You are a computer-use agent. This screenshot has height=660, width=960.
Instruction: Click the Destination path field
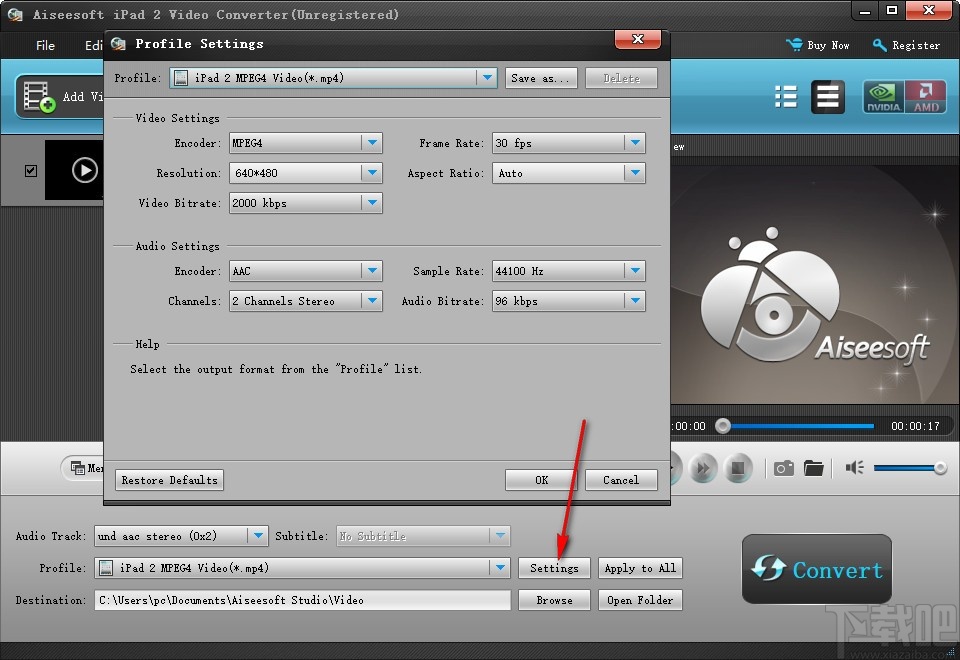[302, 600]
